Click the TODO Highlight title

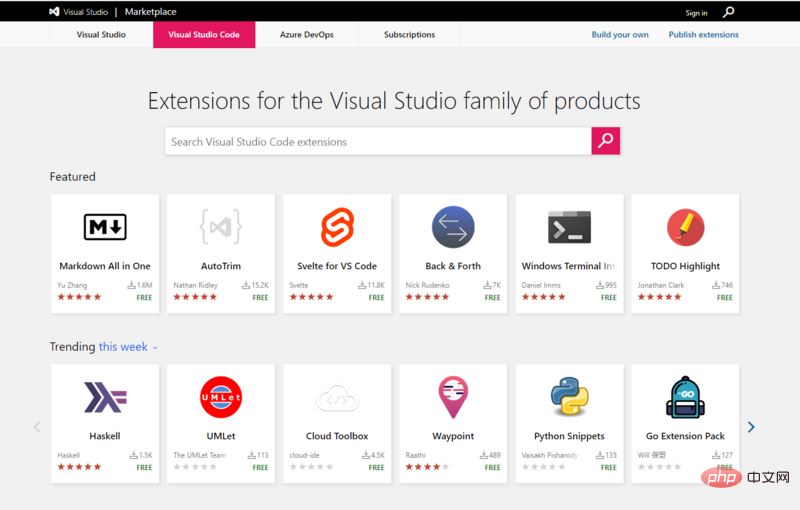coord(686,266)
